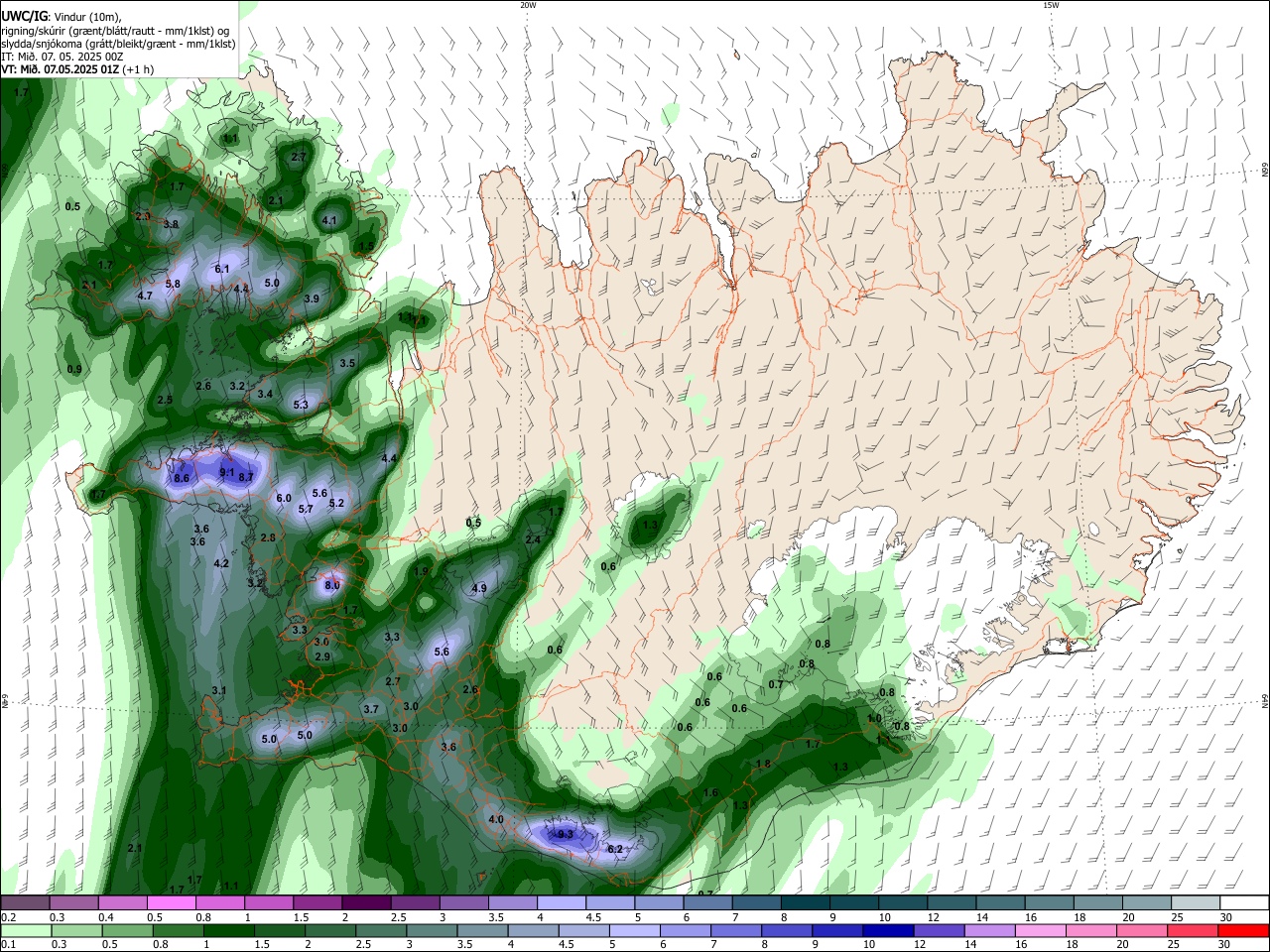This screenshot has height=952, width=1270.
Task: Click the 5.7 precipitation value
Action: pyautogui.click(x=306, y=509)
